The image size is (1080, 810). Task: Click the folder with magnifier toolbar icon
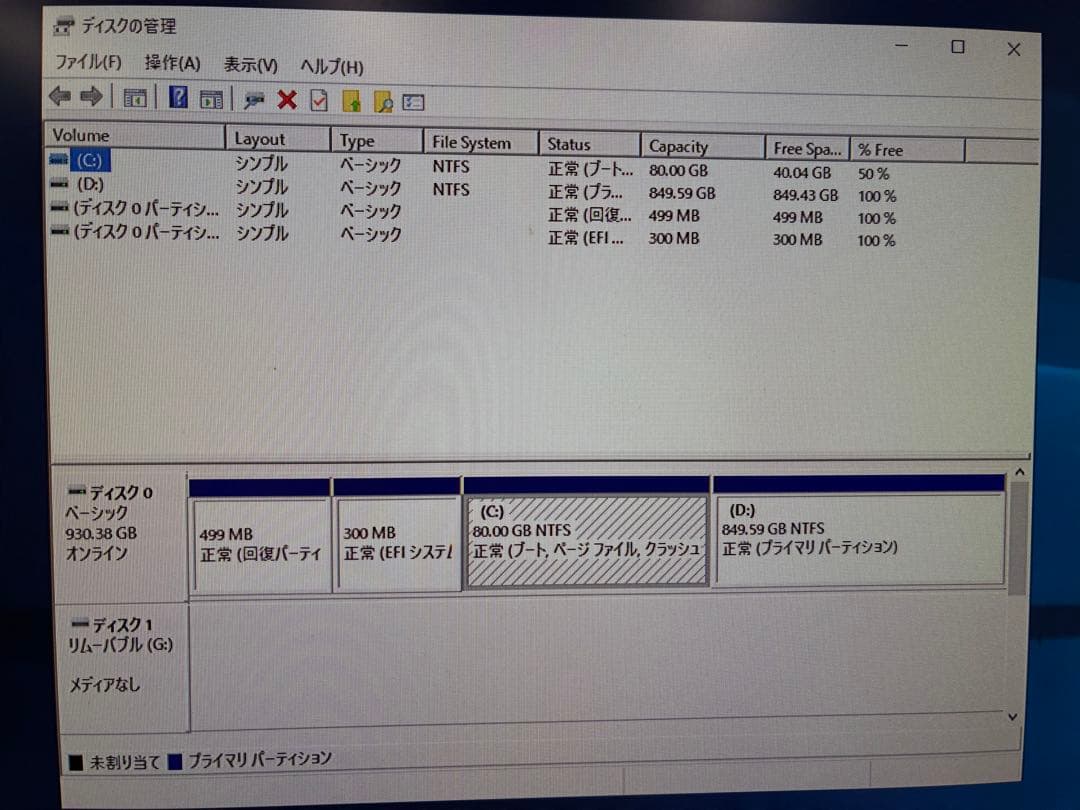(381, 100)
